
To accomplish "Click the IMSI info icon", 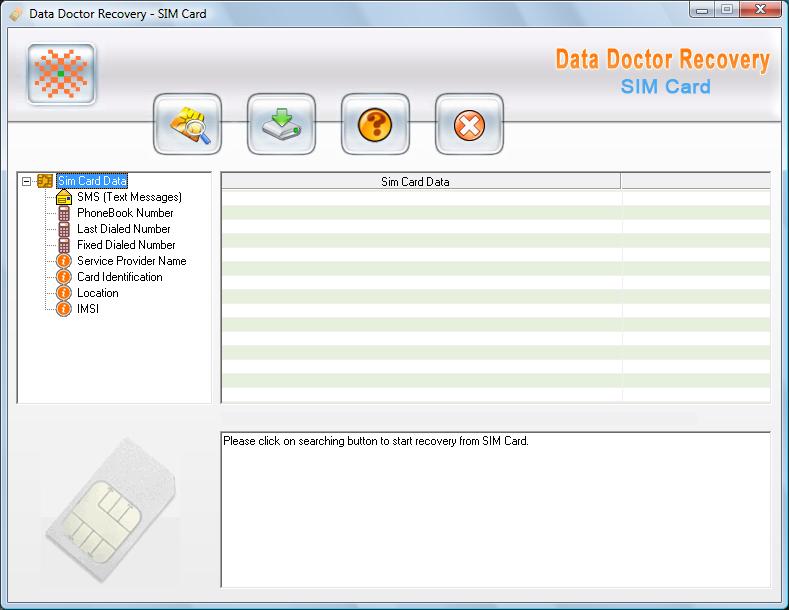I will 64,309.
